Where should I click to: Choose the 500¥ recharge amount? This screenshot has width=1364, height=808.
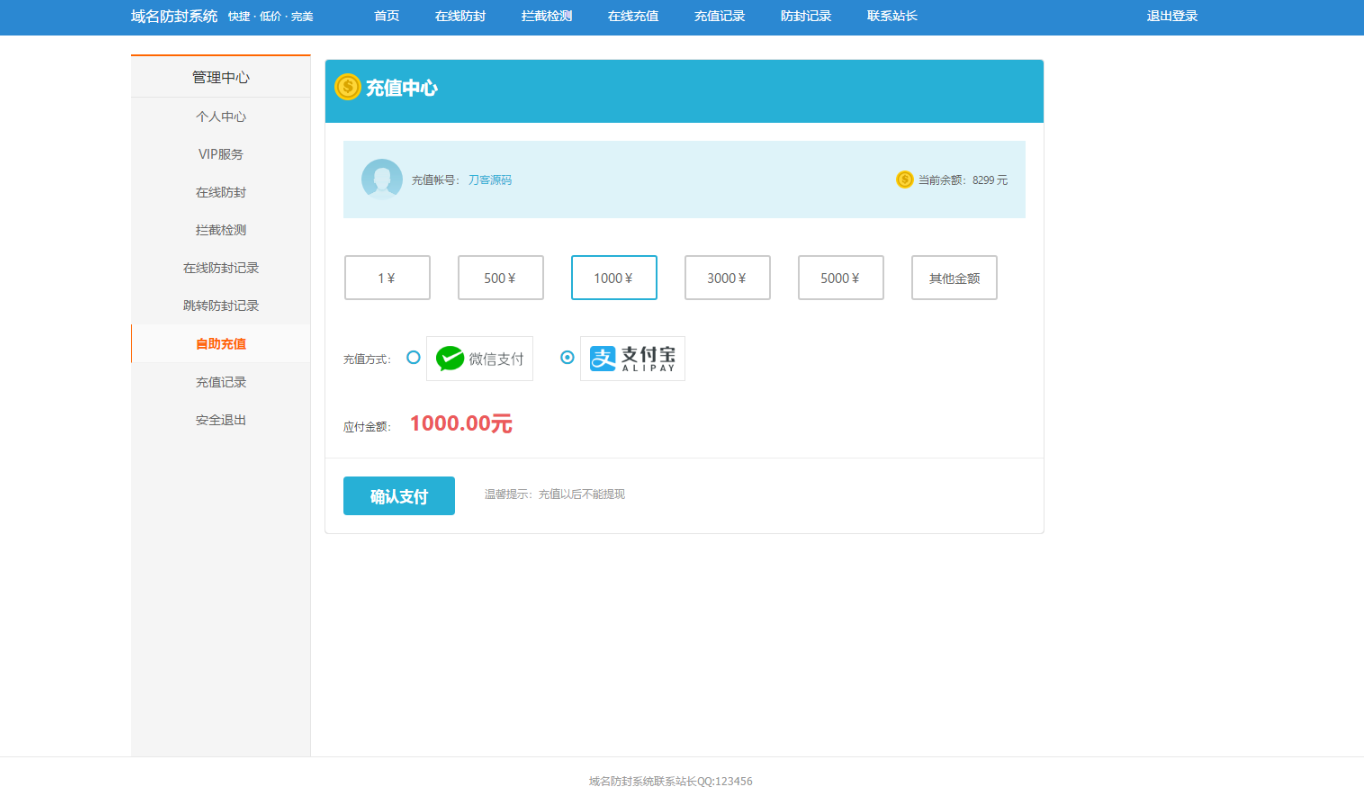(x=500, y=278)
